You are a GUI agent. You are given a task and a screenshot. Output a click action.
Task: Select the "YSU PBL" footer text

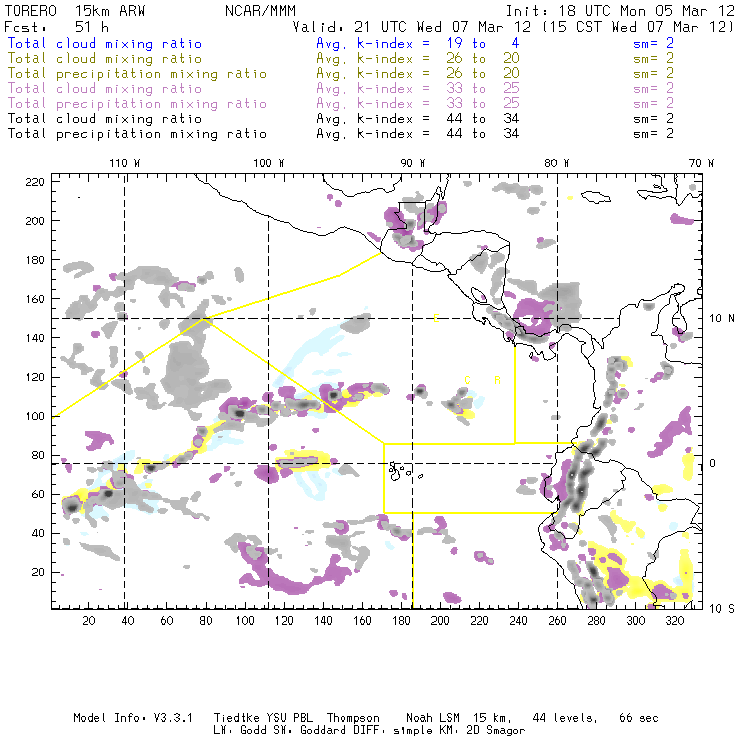(290, 718)
